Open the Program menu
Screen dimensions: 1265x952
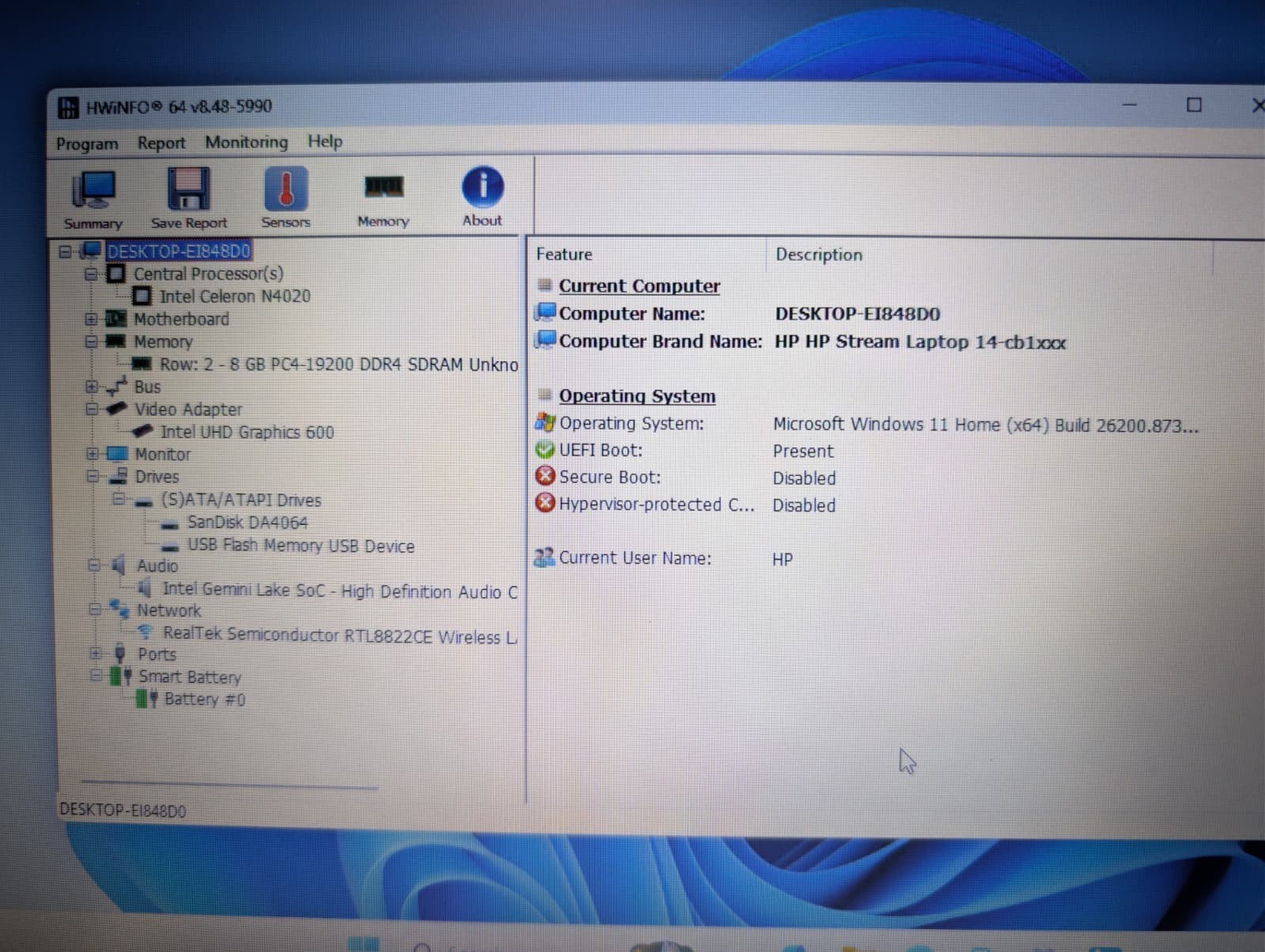[87, 144]
